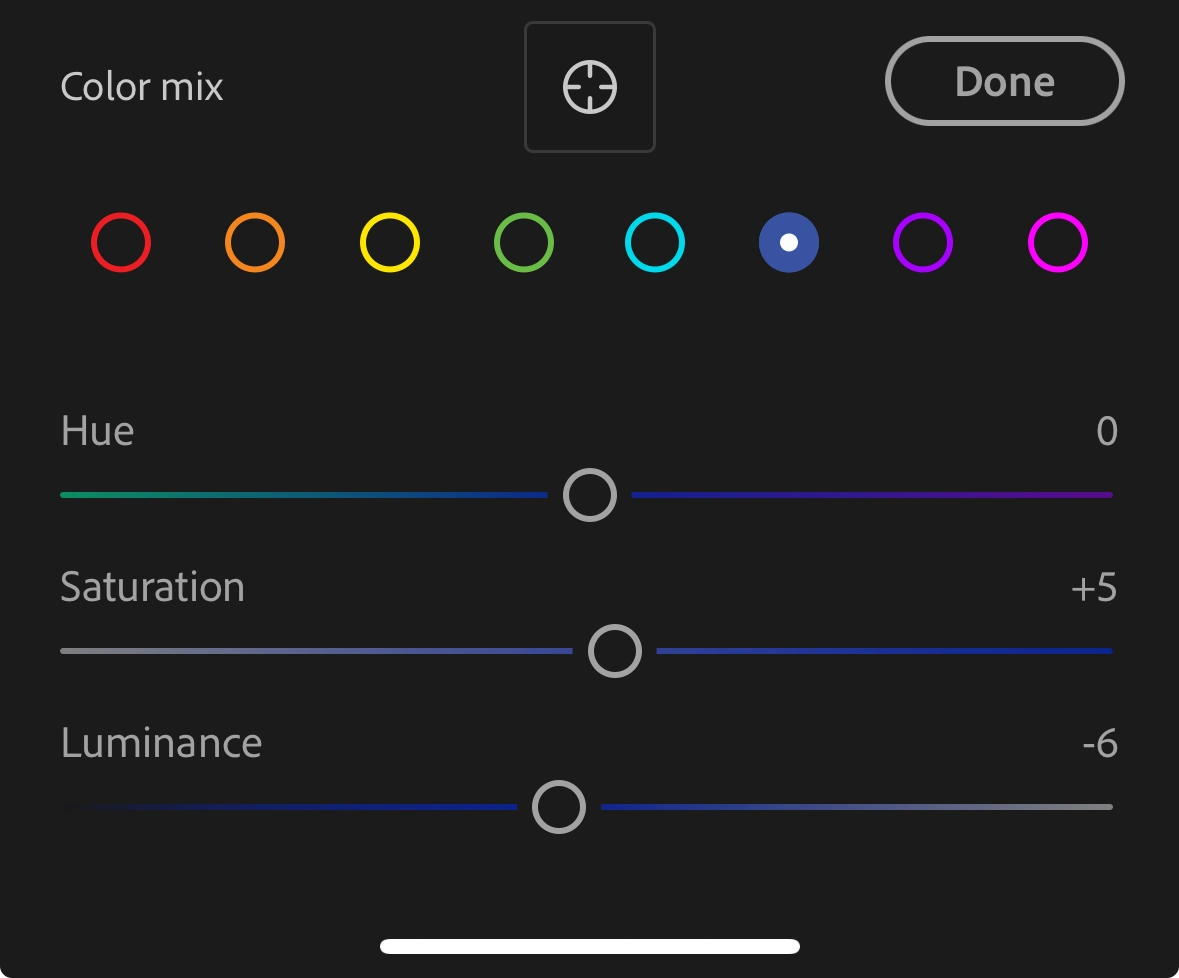Select the red color channel
Image resolution: width=1179 pixels, height=978 pixels.
pyautogui.click(x=121, y=242)
